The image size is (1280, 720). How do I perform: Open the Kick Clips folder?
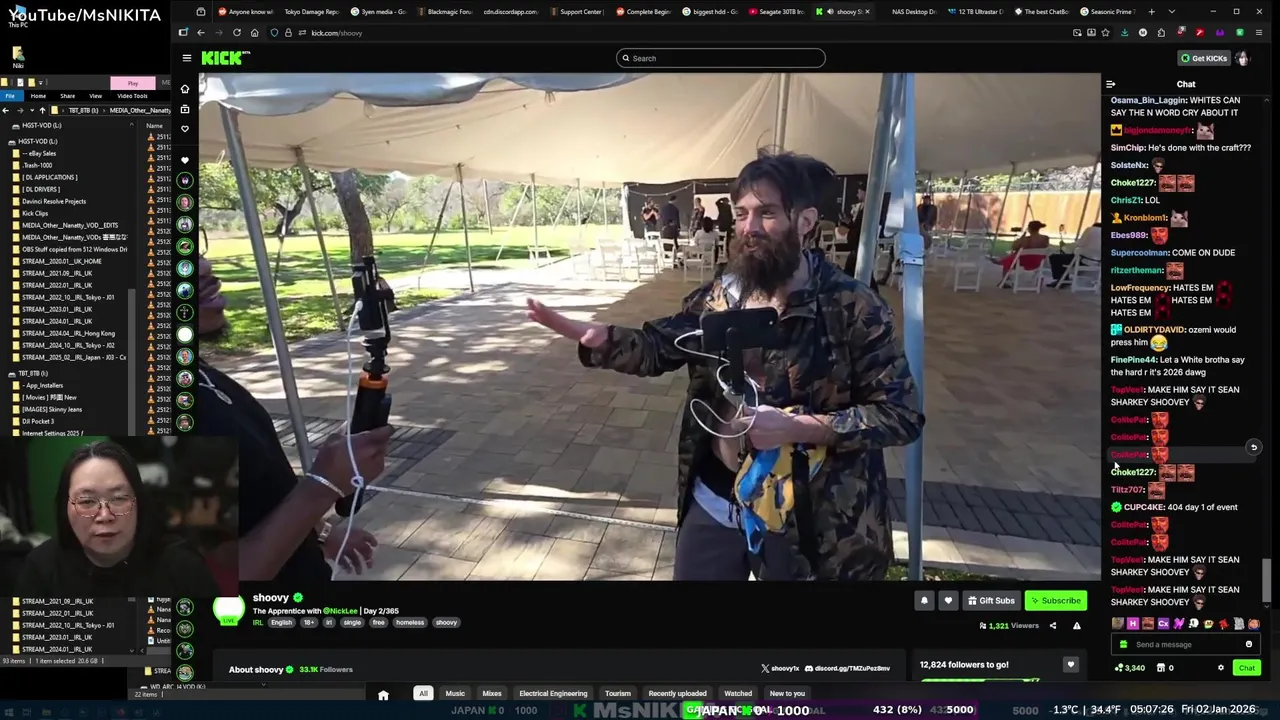[x=35, y=213]
